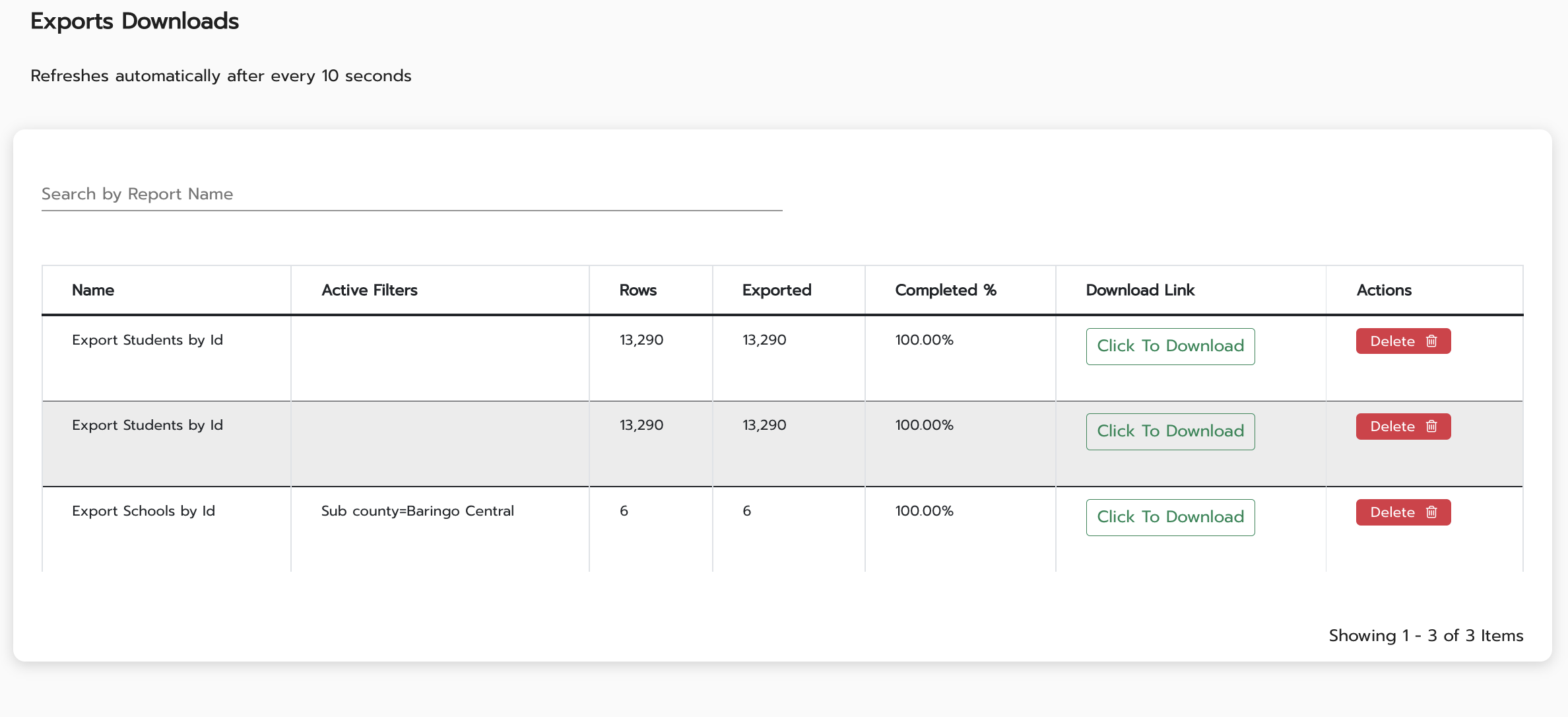Download the second Export Students by Id report
This screenshot has height=717, width=1568.
pyautogui.click(x=1170, y=431)
